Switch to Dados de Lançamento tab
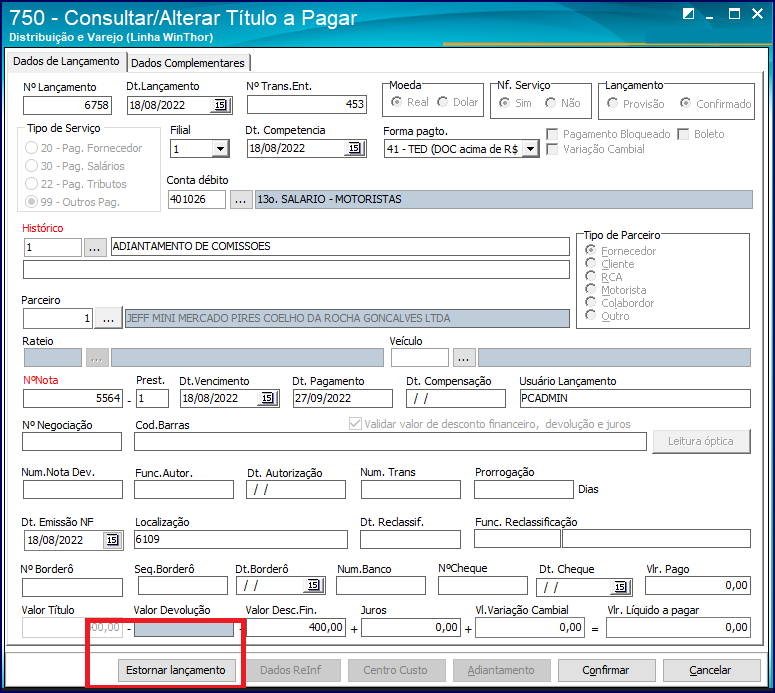775x693 pixels. (66, 61)
